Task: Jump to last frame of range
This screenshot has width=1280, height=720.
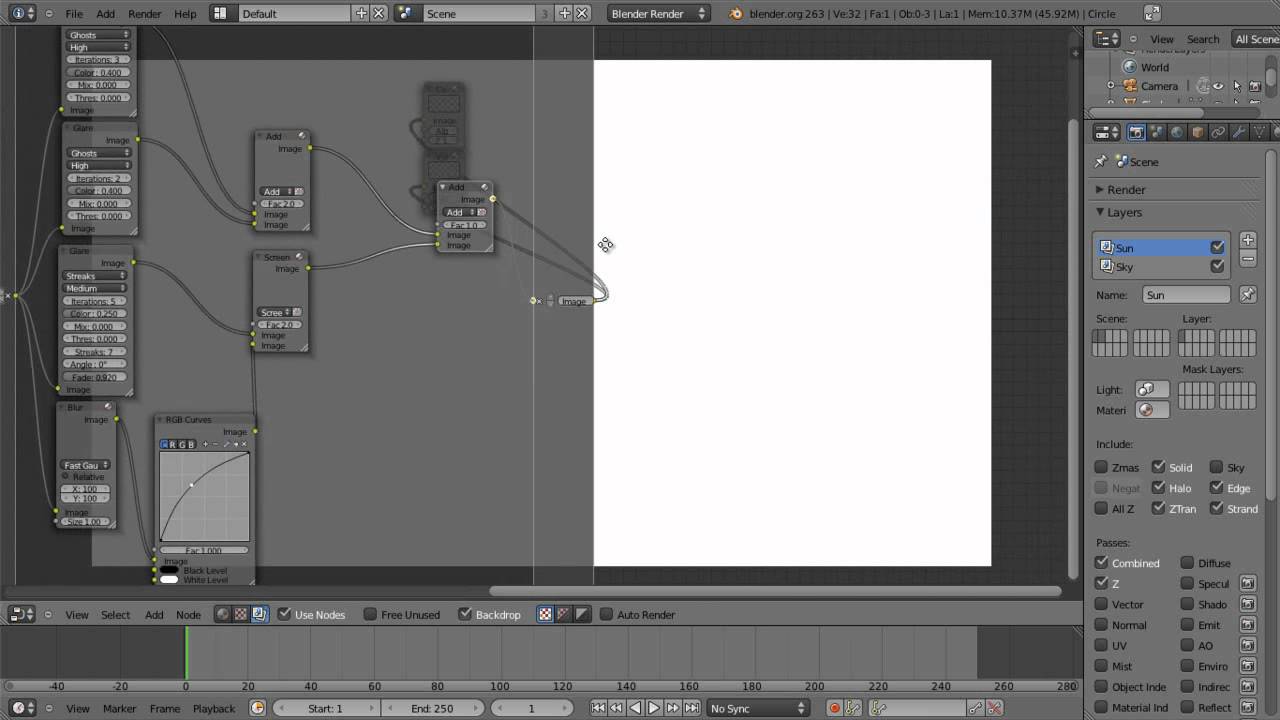Action: [691, 708]
